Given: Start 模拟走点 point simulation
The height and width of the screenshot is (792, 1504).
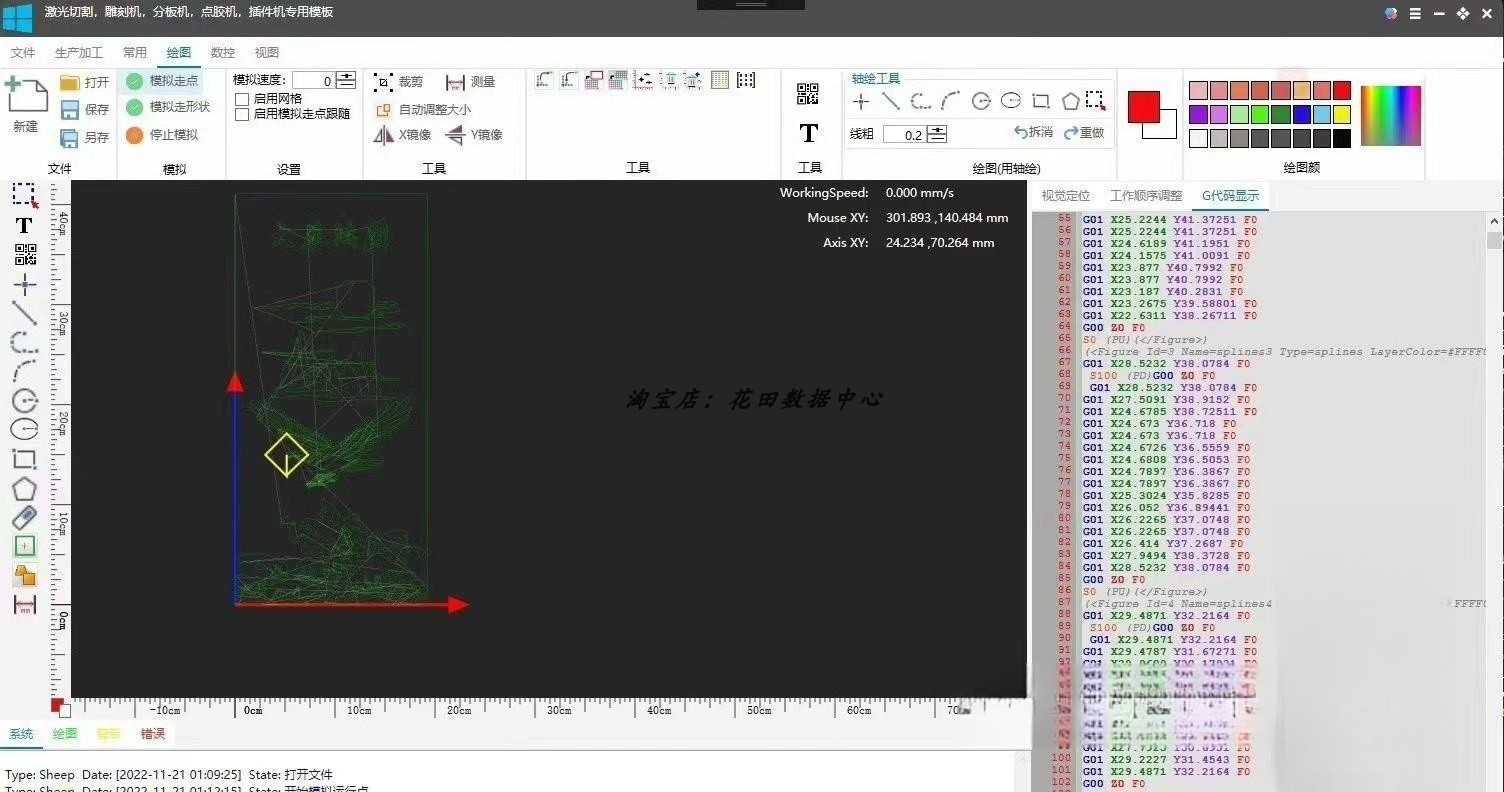Looking at the screenshot, I should pos(163,81).
